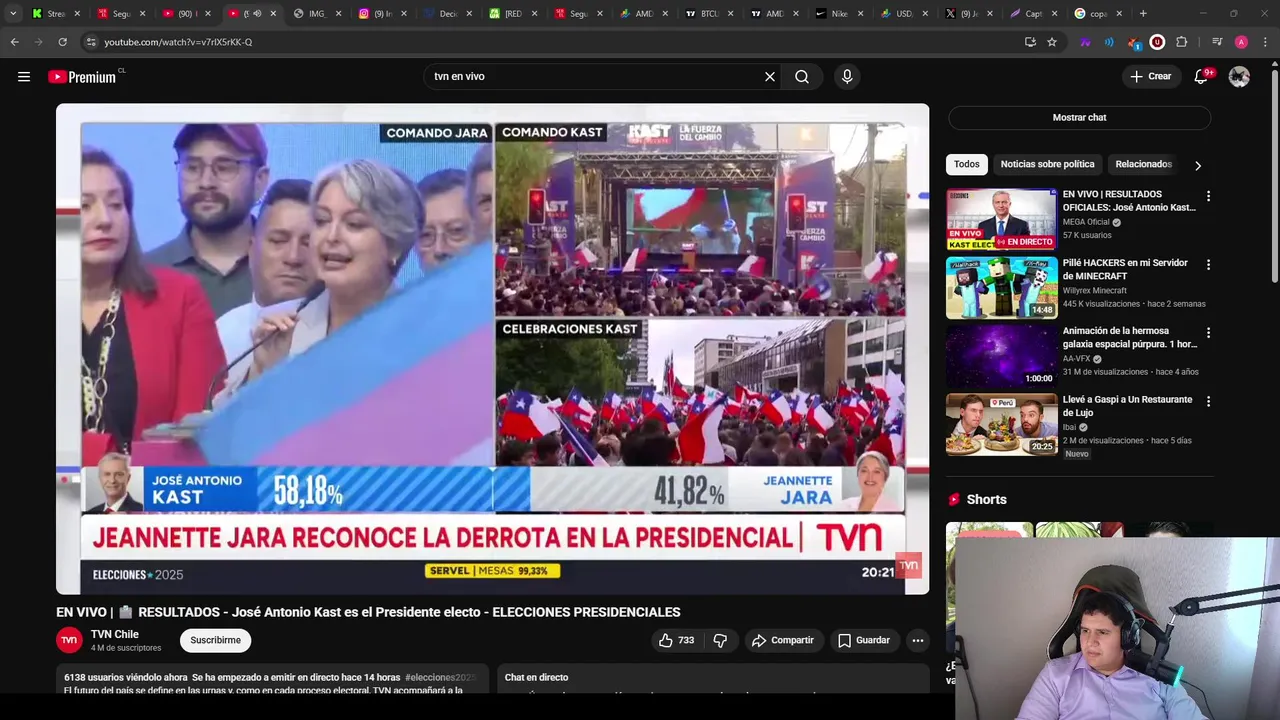Close the Kick Strea tab
Screen dimensions: 1280x720
pyautogui.click(x=77, y=13)
